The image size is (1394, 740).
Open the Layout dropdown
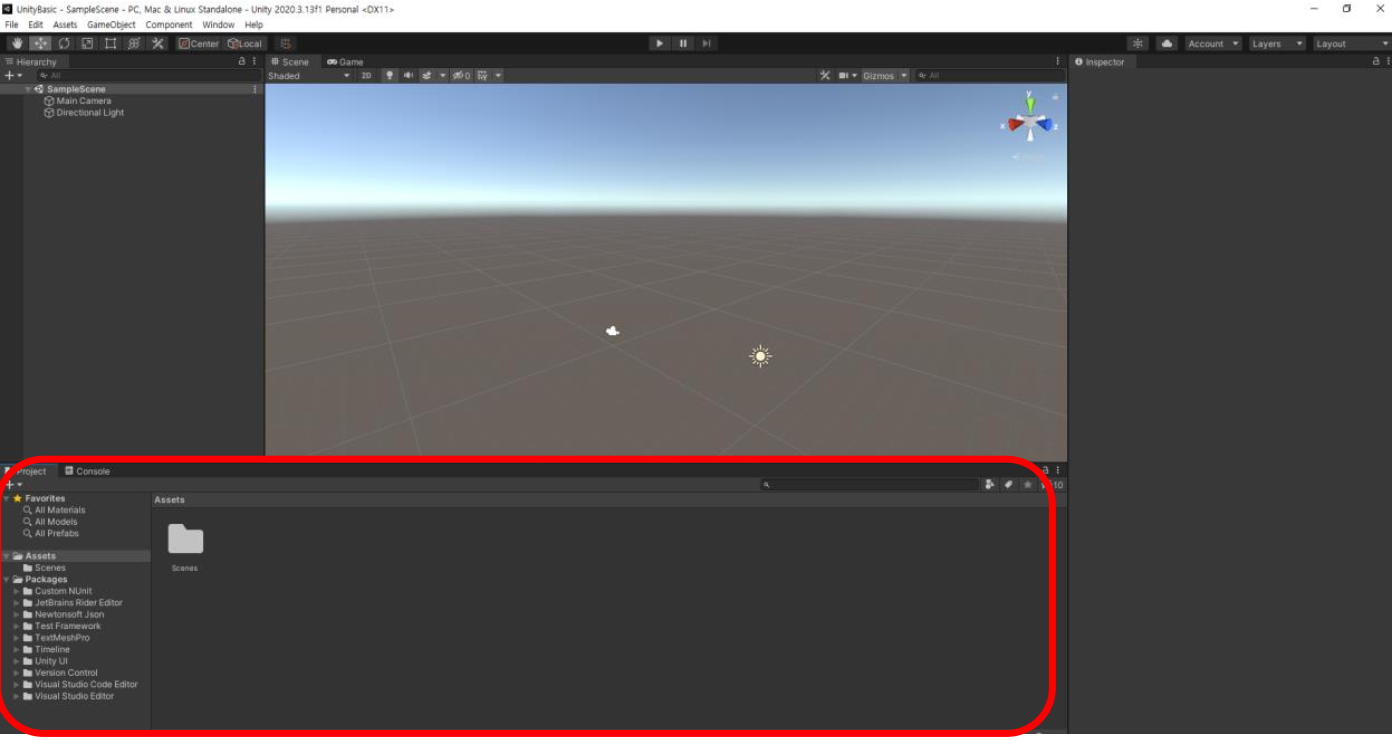(1351, 44)
